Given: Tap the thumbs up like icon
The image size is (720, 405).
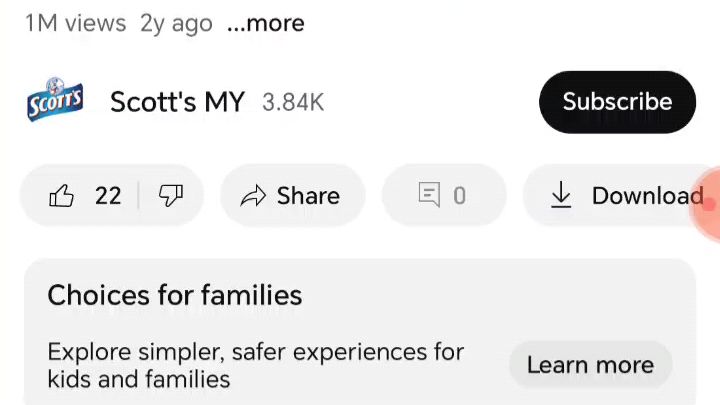Looking at the screenshot, I should 61,196.
